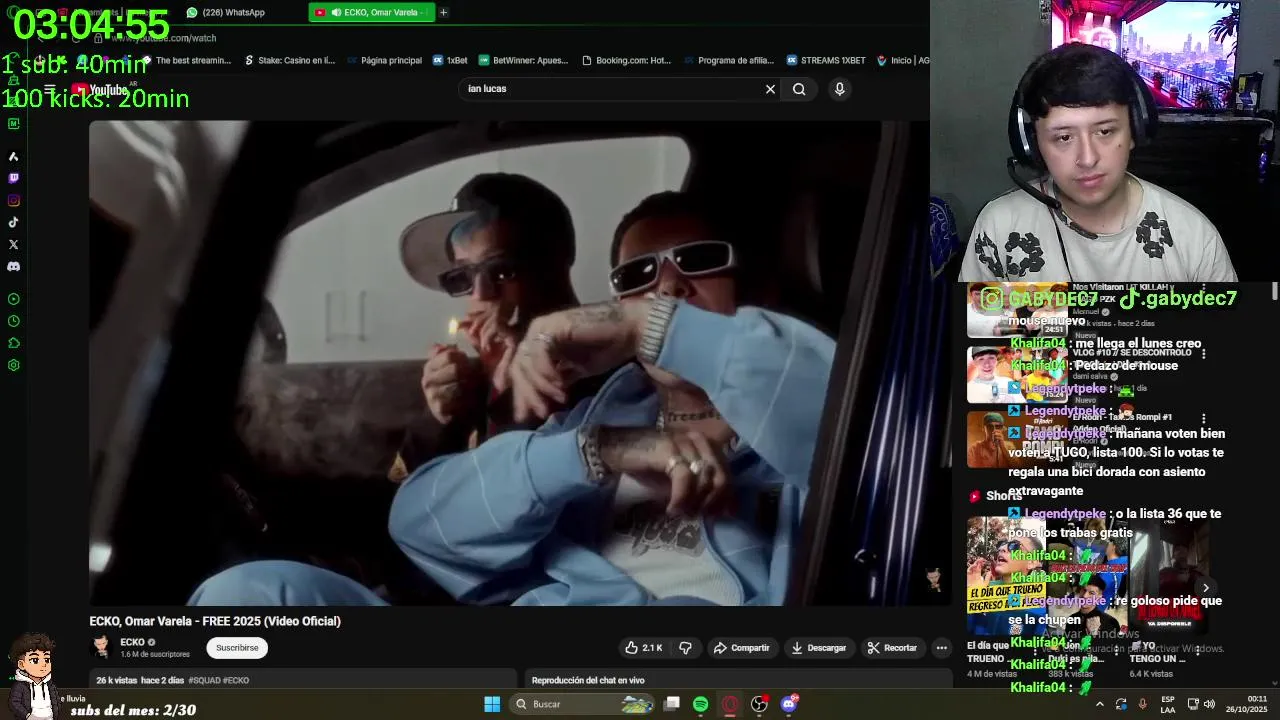Image resolution: width=1280 pixels, height=720 pixels.
Task: Open the ECKO channel avatar
Action: click(101, 647)
